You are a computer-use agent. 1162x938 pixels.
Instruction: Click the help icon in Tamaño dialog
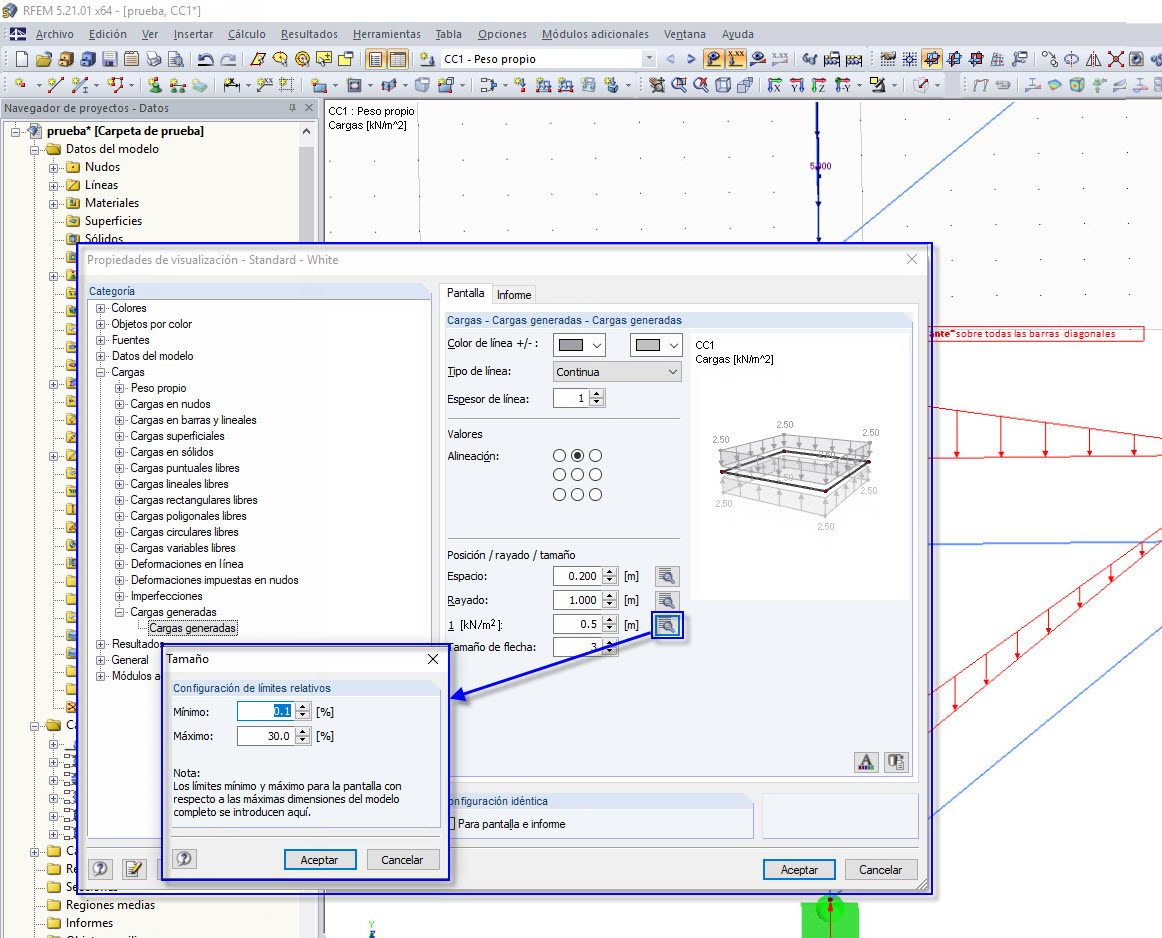tap(185, 859)
